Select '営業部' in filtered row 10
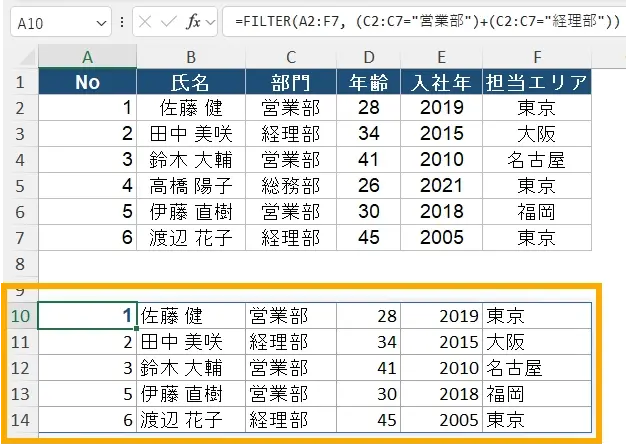The image size is (626, 445). (291, 316)
